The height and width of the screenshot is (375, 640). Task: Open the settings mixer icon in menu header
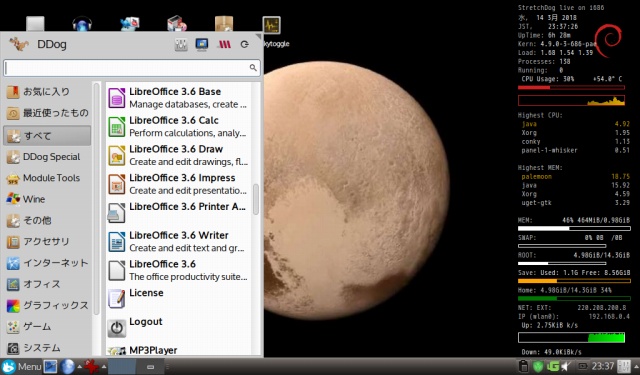(x=181, y=44)
